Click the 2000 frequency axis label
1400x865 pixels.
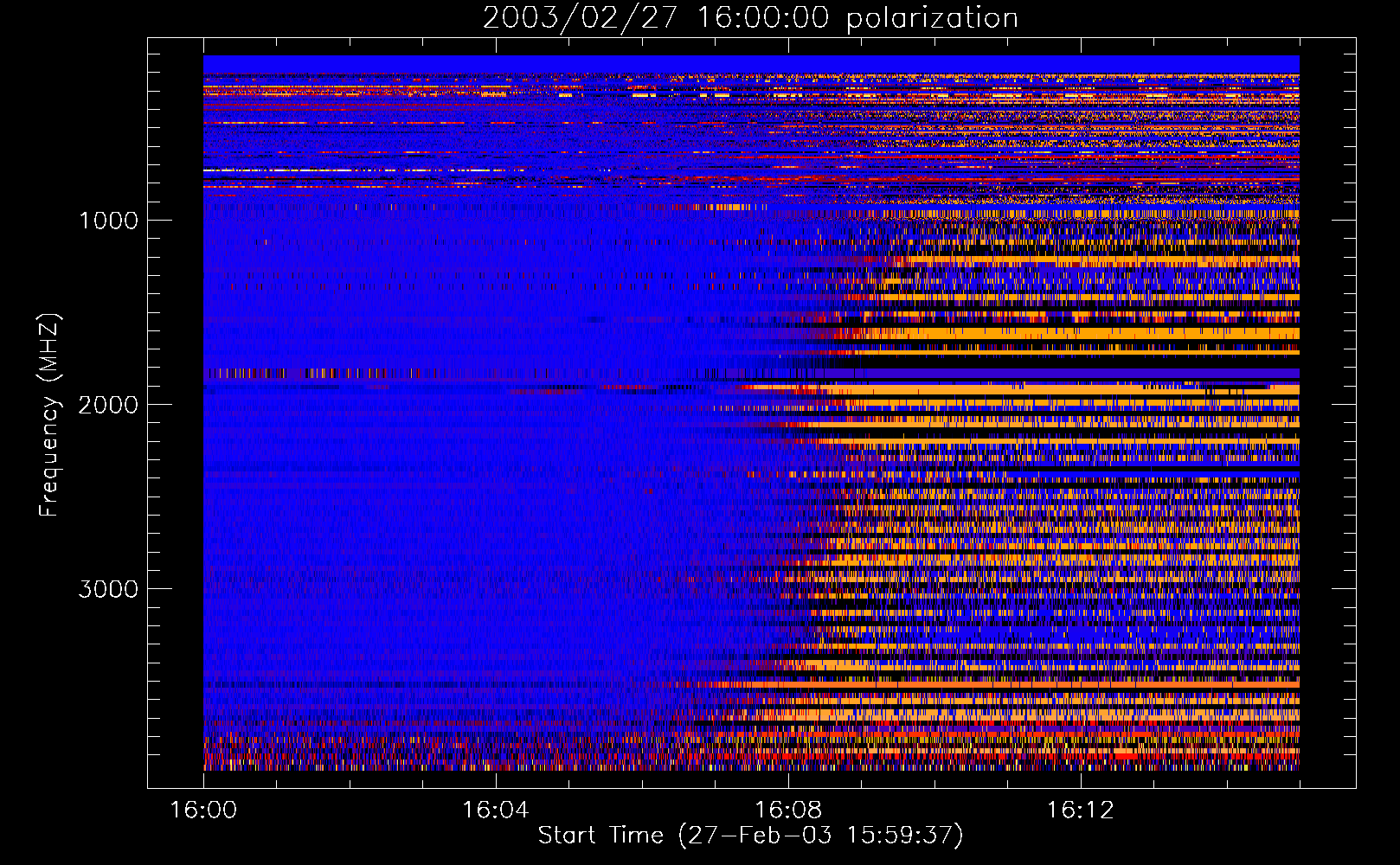pos(108,405)
